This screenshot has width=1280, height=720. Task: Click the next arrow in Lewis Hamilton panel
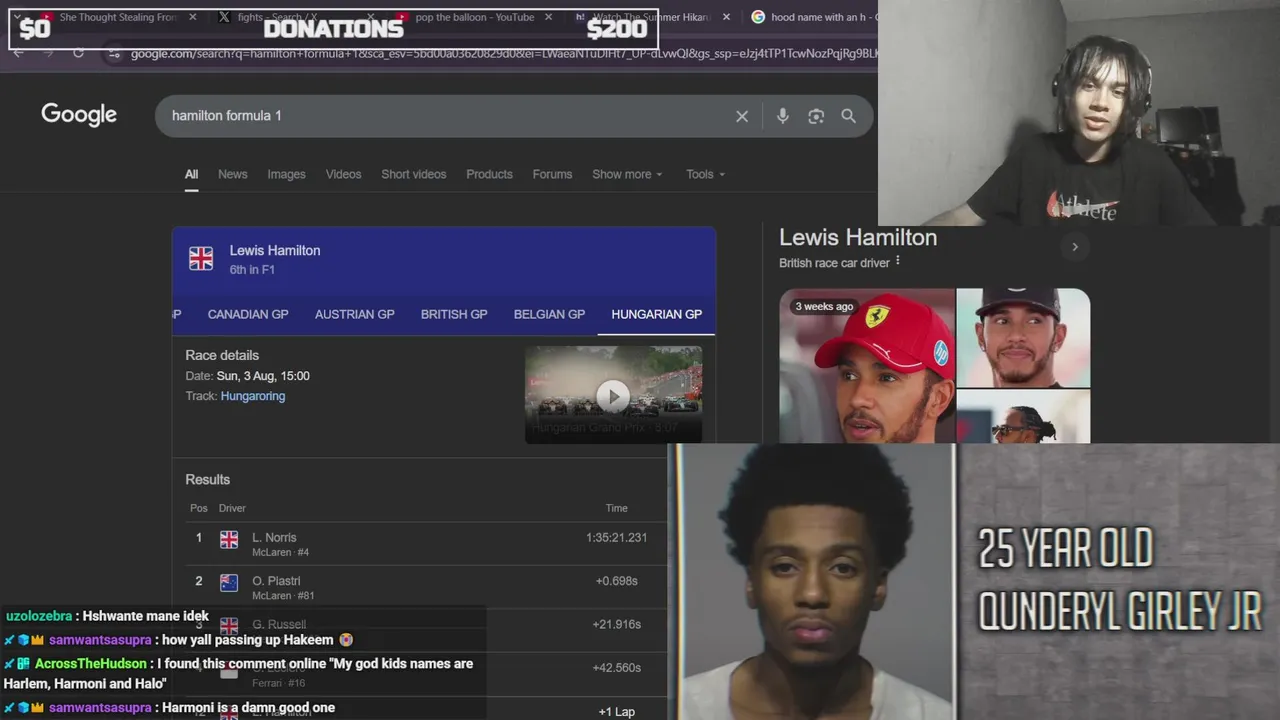[1075, 247]
